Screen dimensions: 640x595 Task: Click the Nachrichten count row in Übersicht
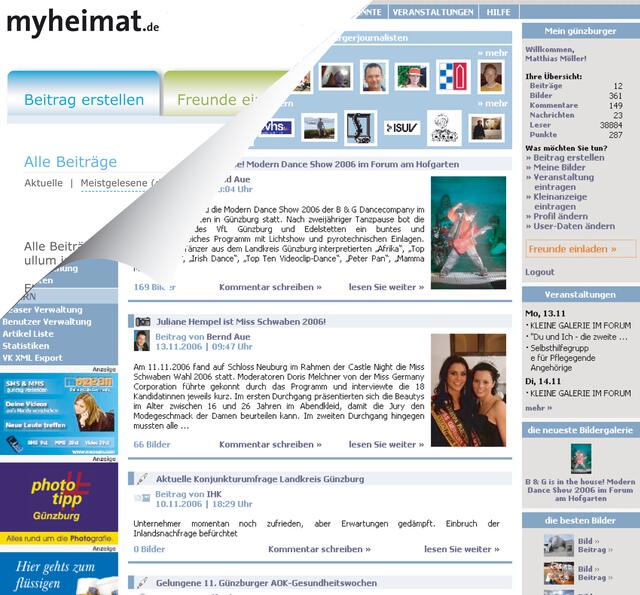[x=576, y=115]
